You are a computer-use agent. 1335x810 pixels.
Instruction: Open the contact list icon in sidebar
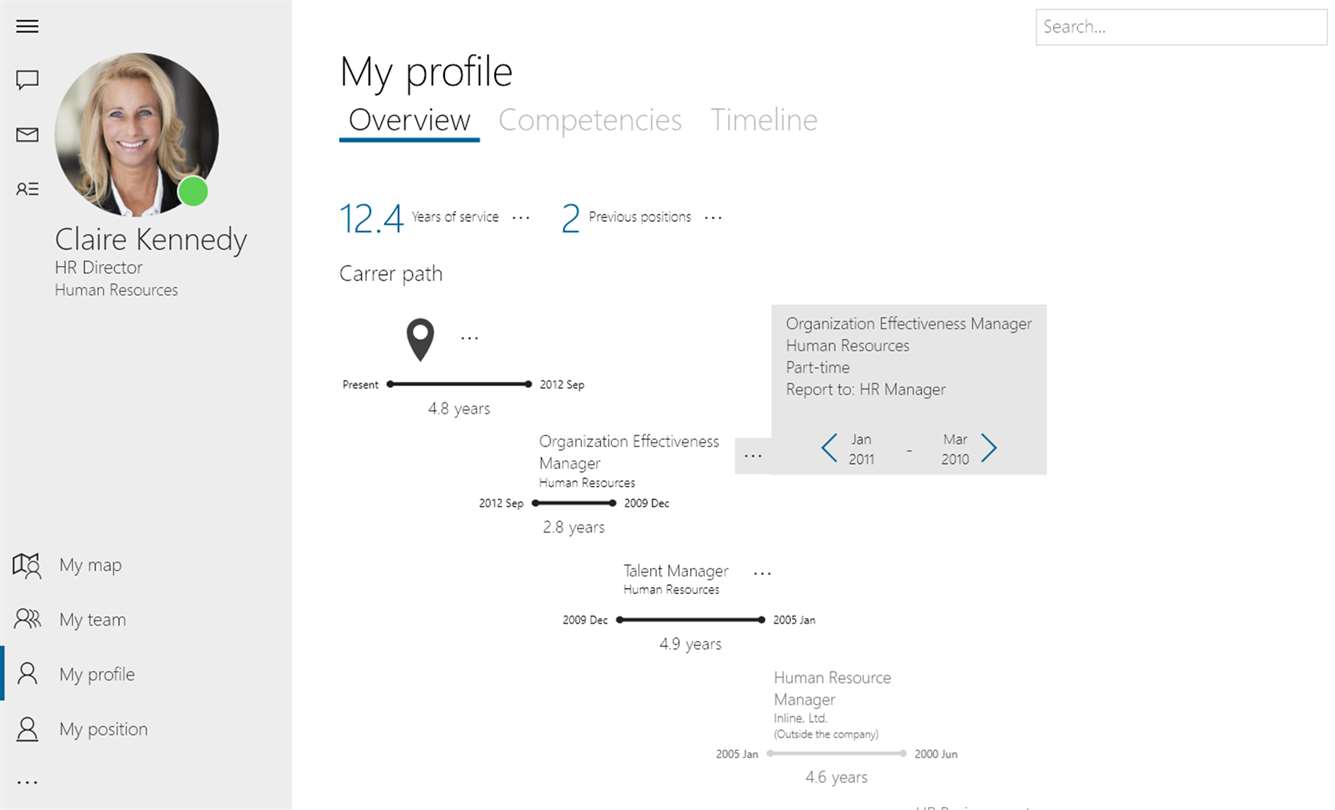pyautogui.click(x=27, y=188)
